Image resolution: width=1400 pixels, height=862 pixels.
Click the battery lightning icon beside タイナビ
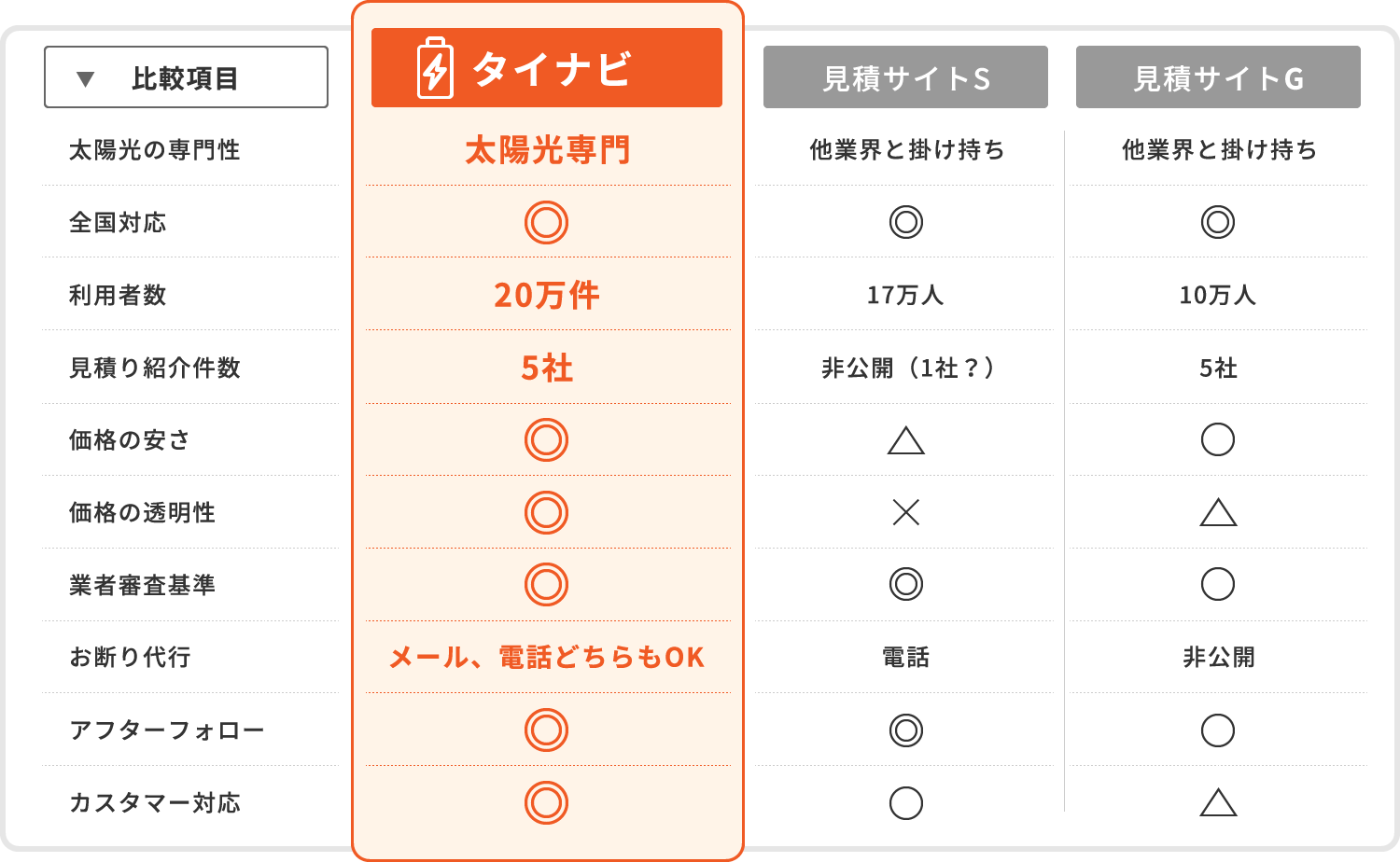pyautogui.click(x=435, y=68)
